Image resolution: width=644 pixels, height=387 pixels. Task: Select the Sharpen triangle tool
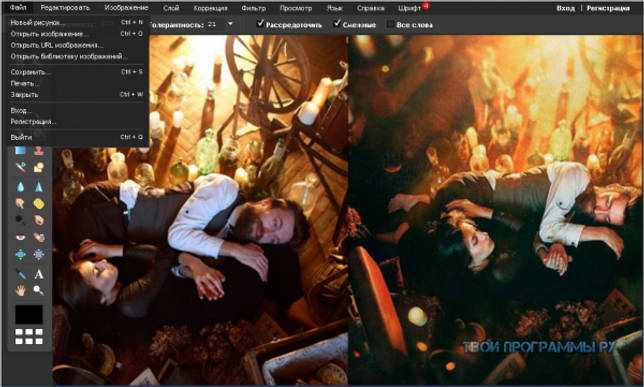click(x=39, y=187)
